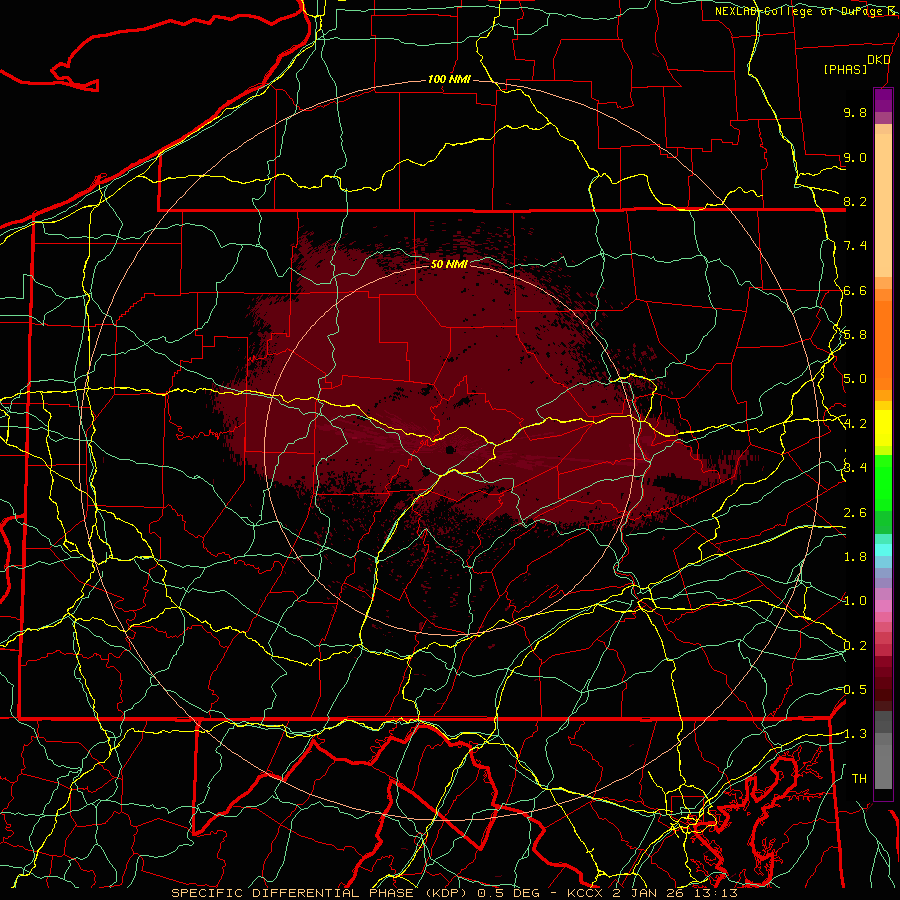Viewport: 900px width, 900px height.
Task: Click the 1.0 legend value
Action: coord(855,601)
